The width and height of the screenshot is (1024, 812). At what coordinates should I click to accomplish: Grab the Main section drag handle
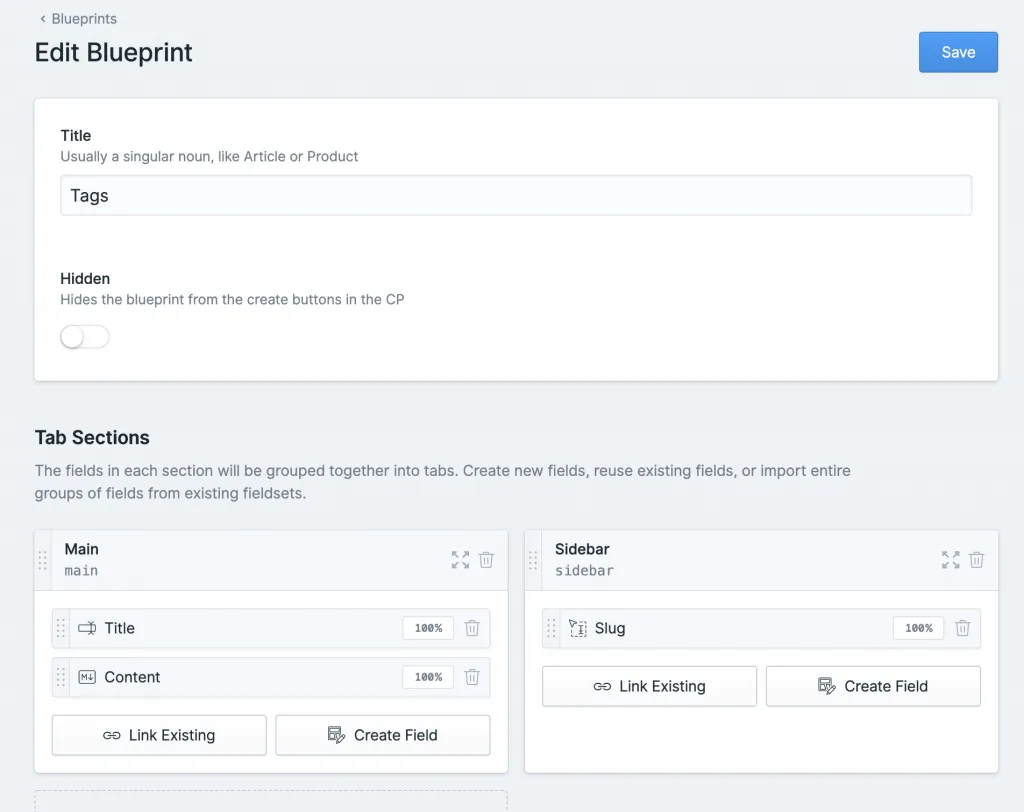(42, 560)
